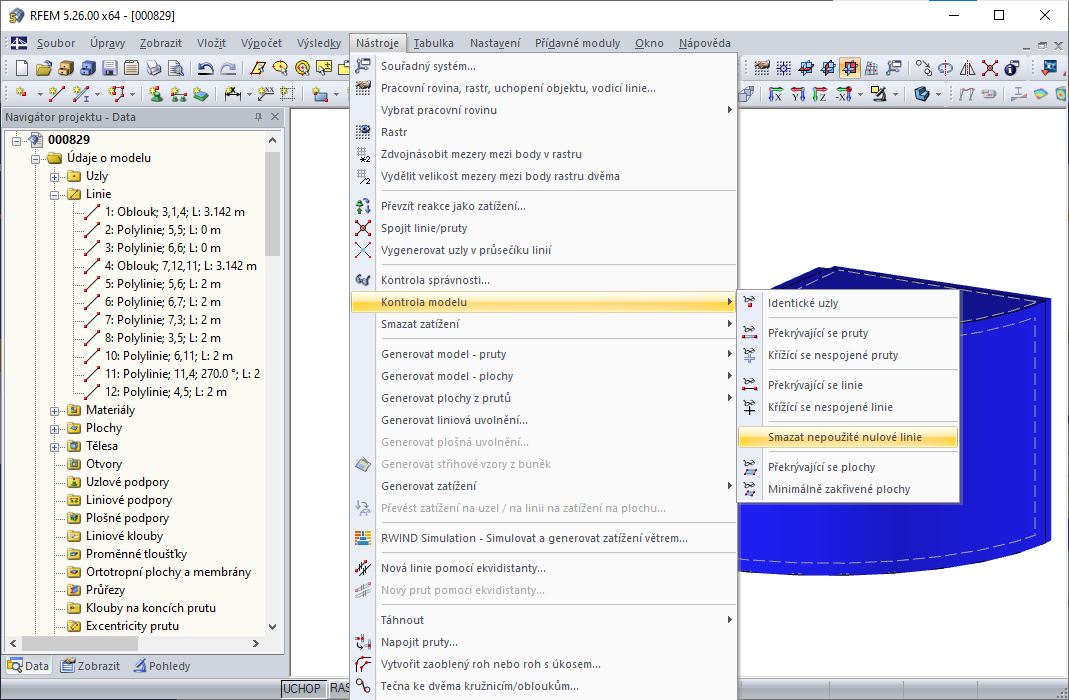The width and height of the screenshot is (1069, 700).
Task: Select line 4: Oblouk; 7,12,11 in the tree
Action: (181, 266)
